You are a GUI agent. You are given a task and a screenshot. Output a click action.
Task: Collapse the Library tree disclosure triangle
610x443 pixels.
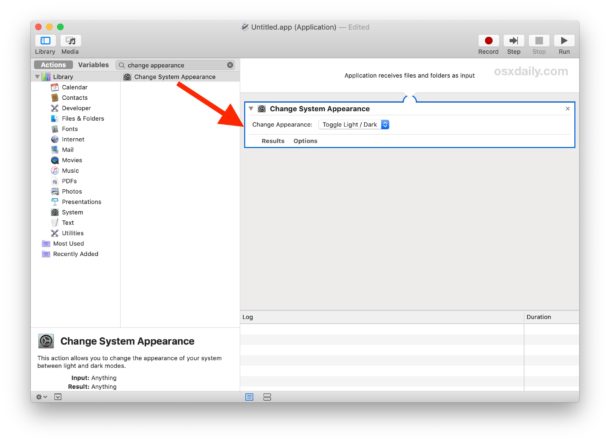click(x=37, y=77)
